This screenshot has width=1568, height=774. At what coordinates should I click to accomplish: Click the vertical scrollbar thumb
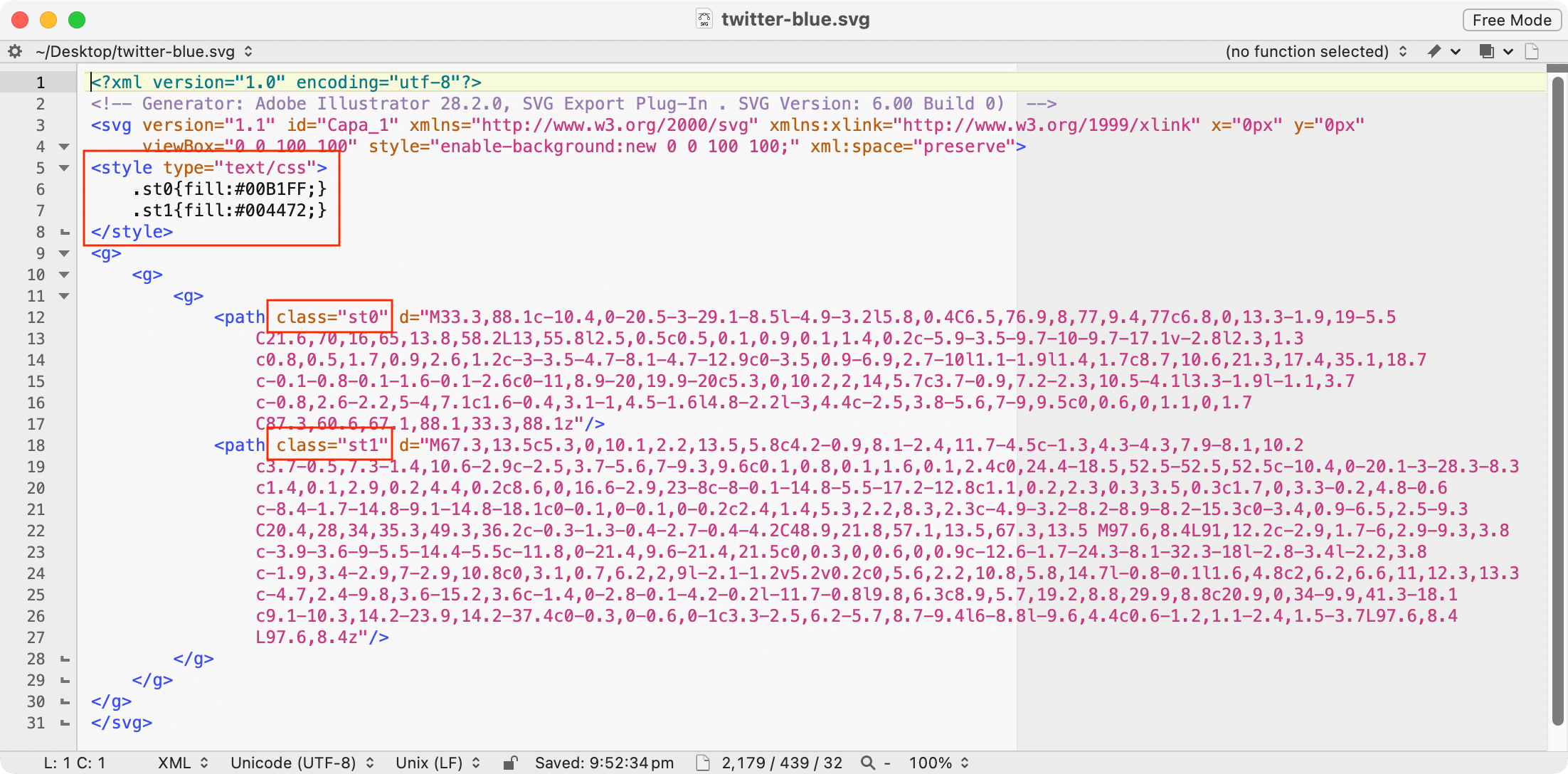pos(1557,401)
